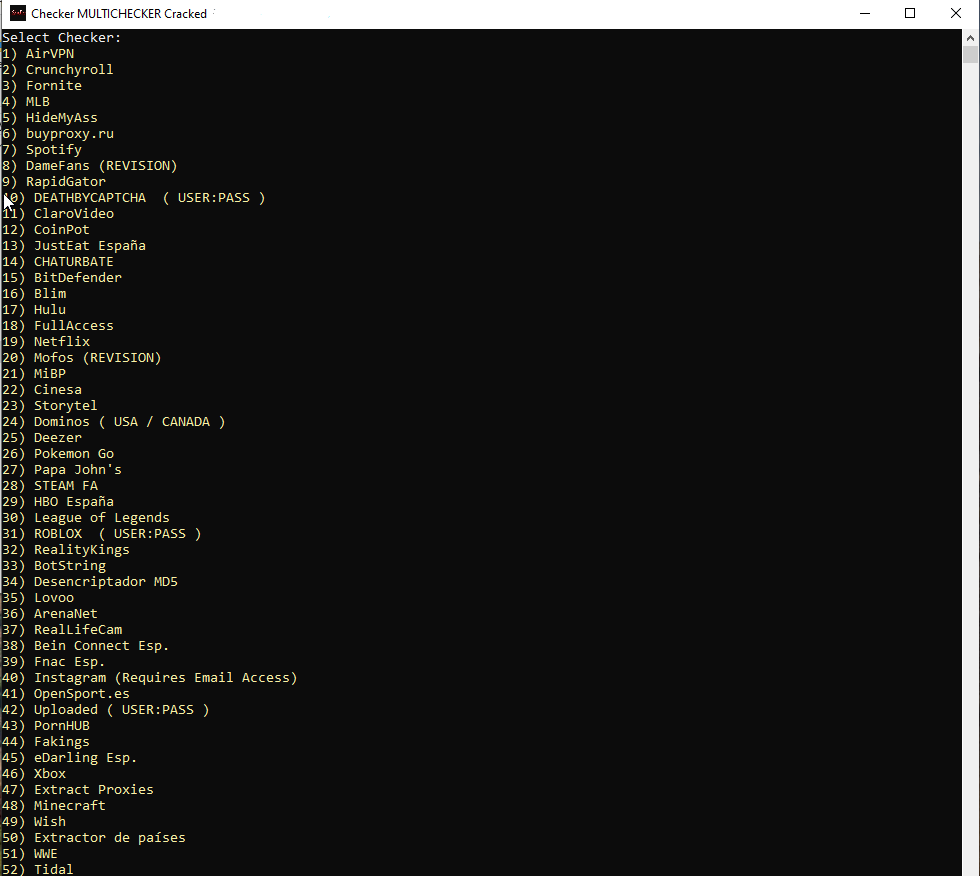Click the Uploaded ( USER:PASS ) line
This screenshot has width=980, height=876.
coord(106,710)
